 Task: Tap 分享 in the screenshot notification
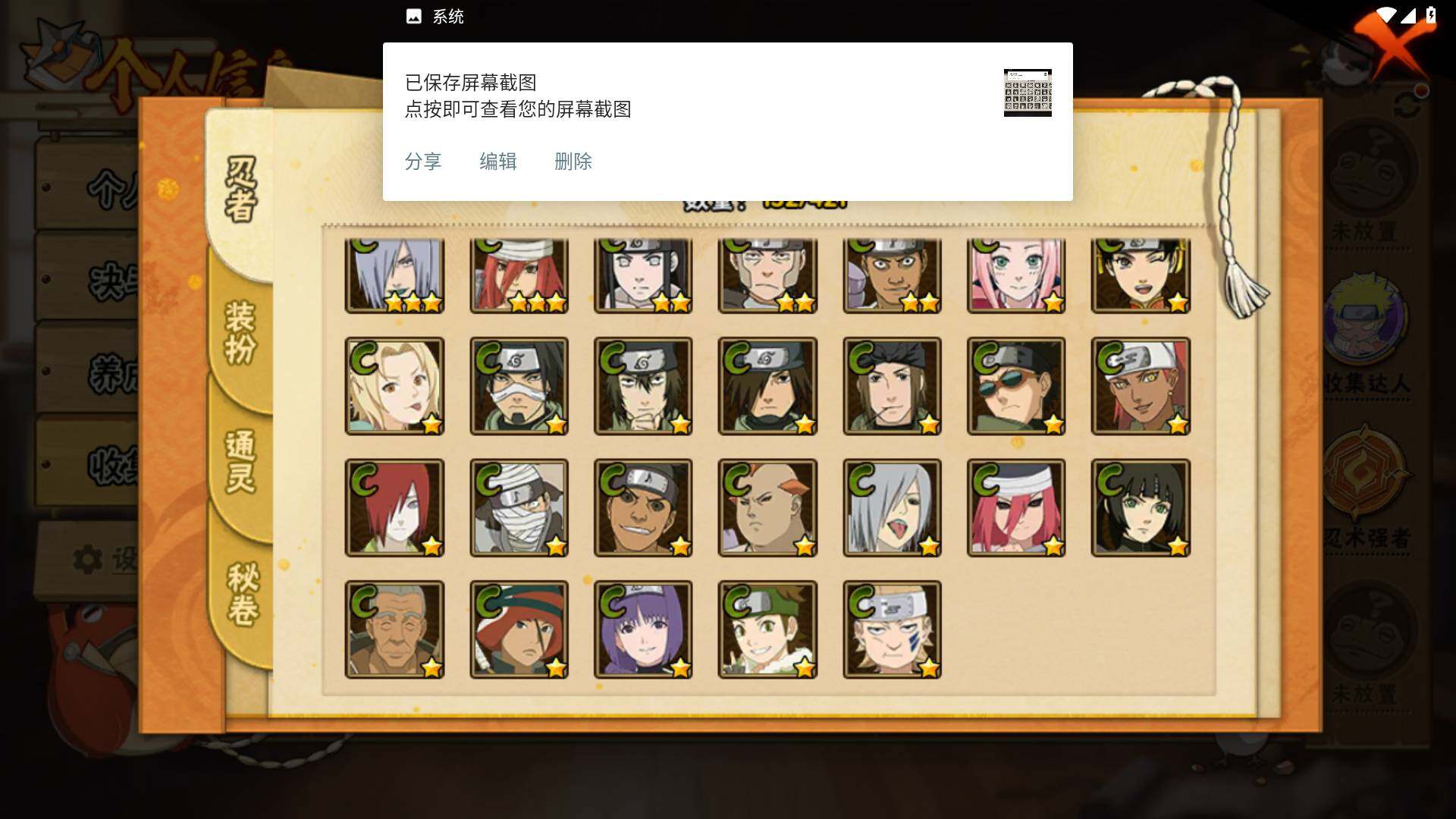point(422,162)
